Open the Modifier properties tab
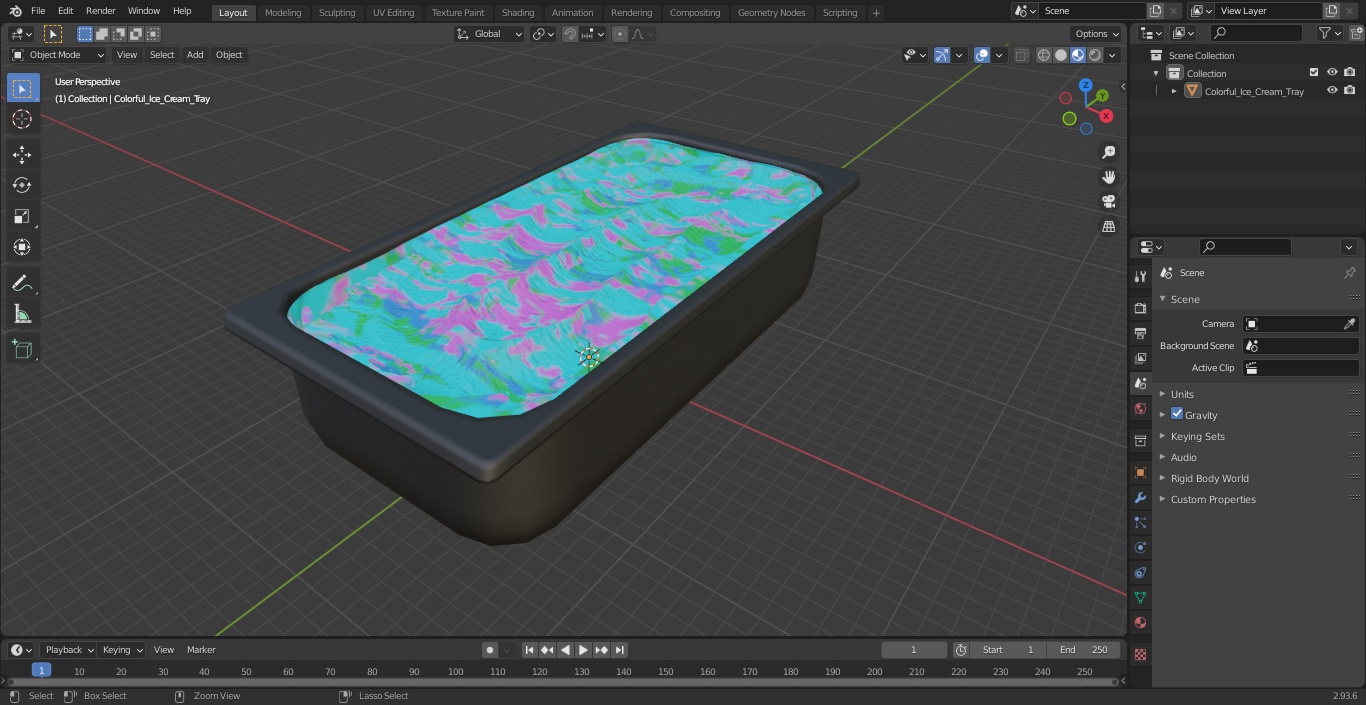 pos(1140,497)
